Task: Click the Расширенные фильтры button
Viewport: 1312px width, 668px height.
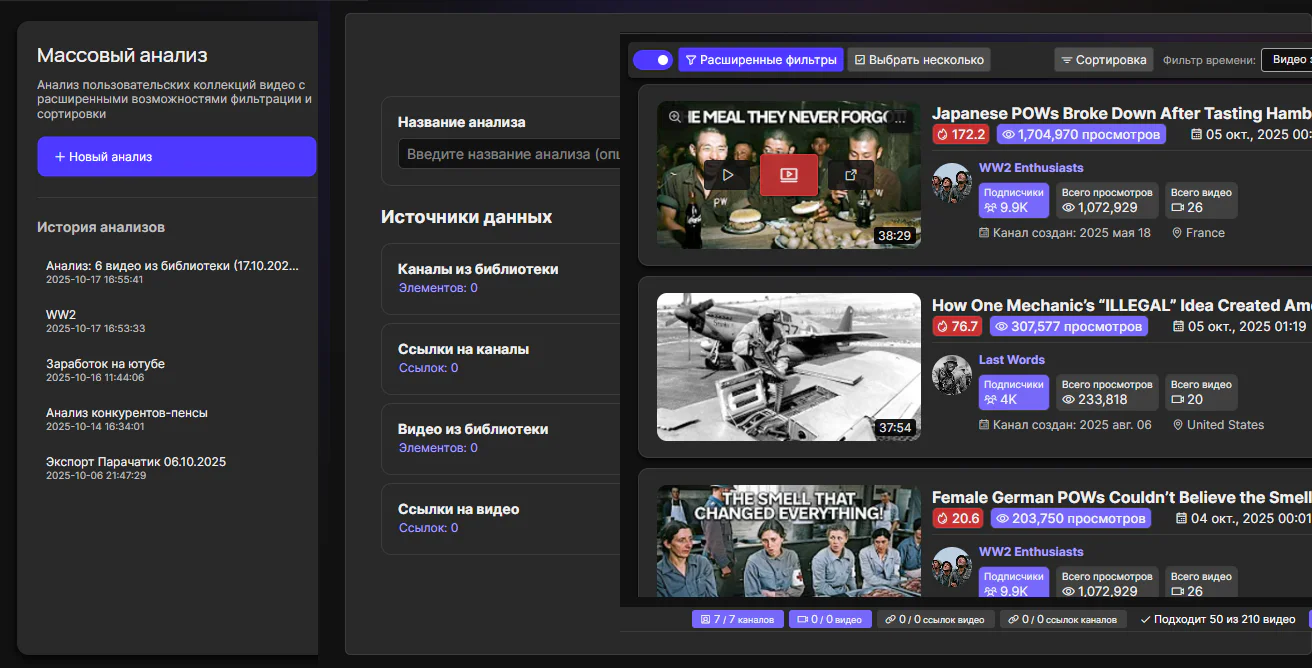Action: point(760,60)
